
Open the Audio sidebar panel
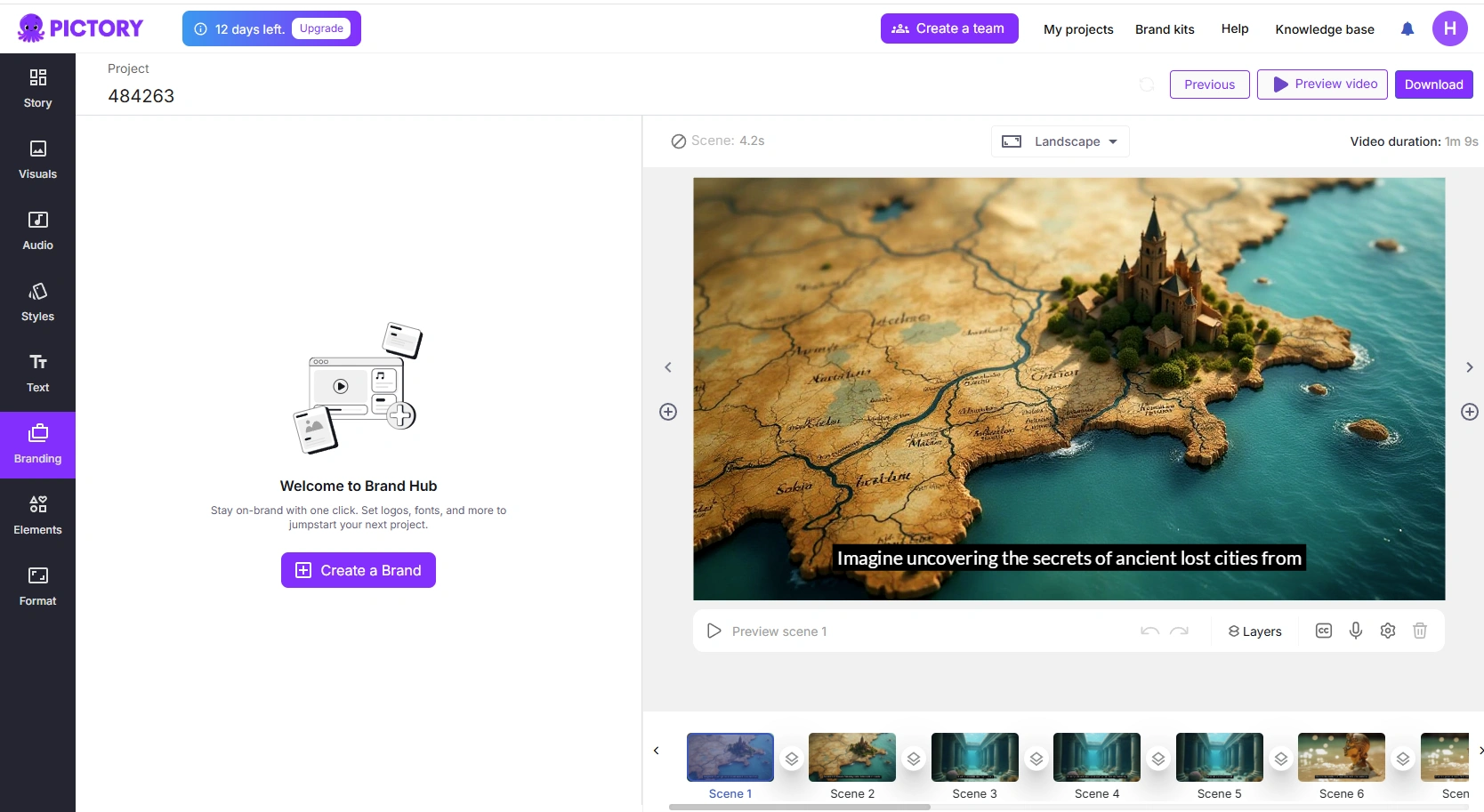(x=37, y=231)
